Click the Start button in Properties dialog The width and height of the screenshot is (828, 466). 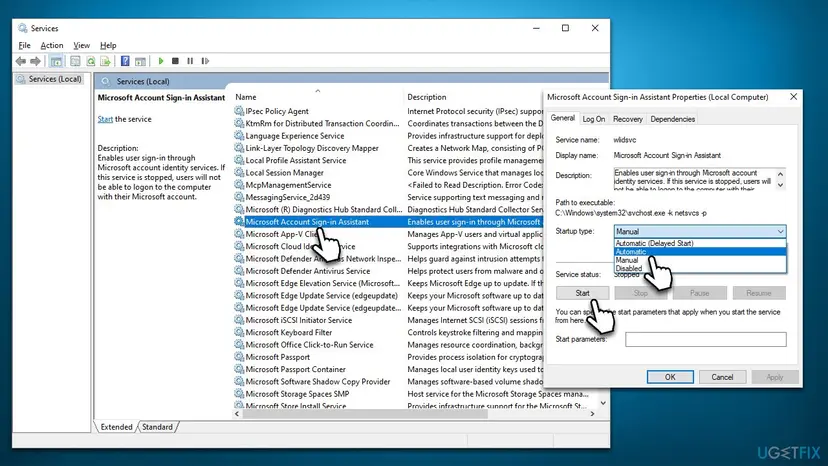click(x=582, y=293)
